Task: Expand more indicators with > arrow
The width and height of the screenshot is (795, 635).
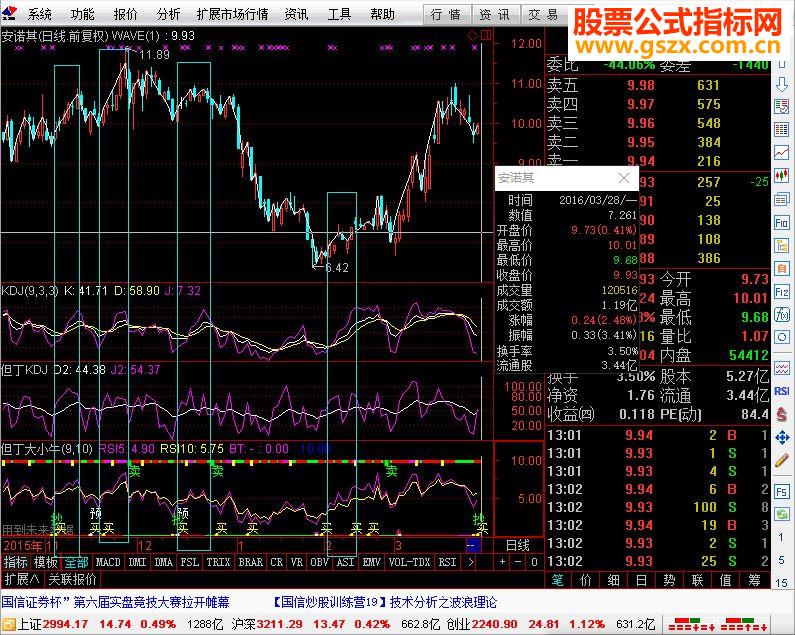Action: [x=471, y=562]
